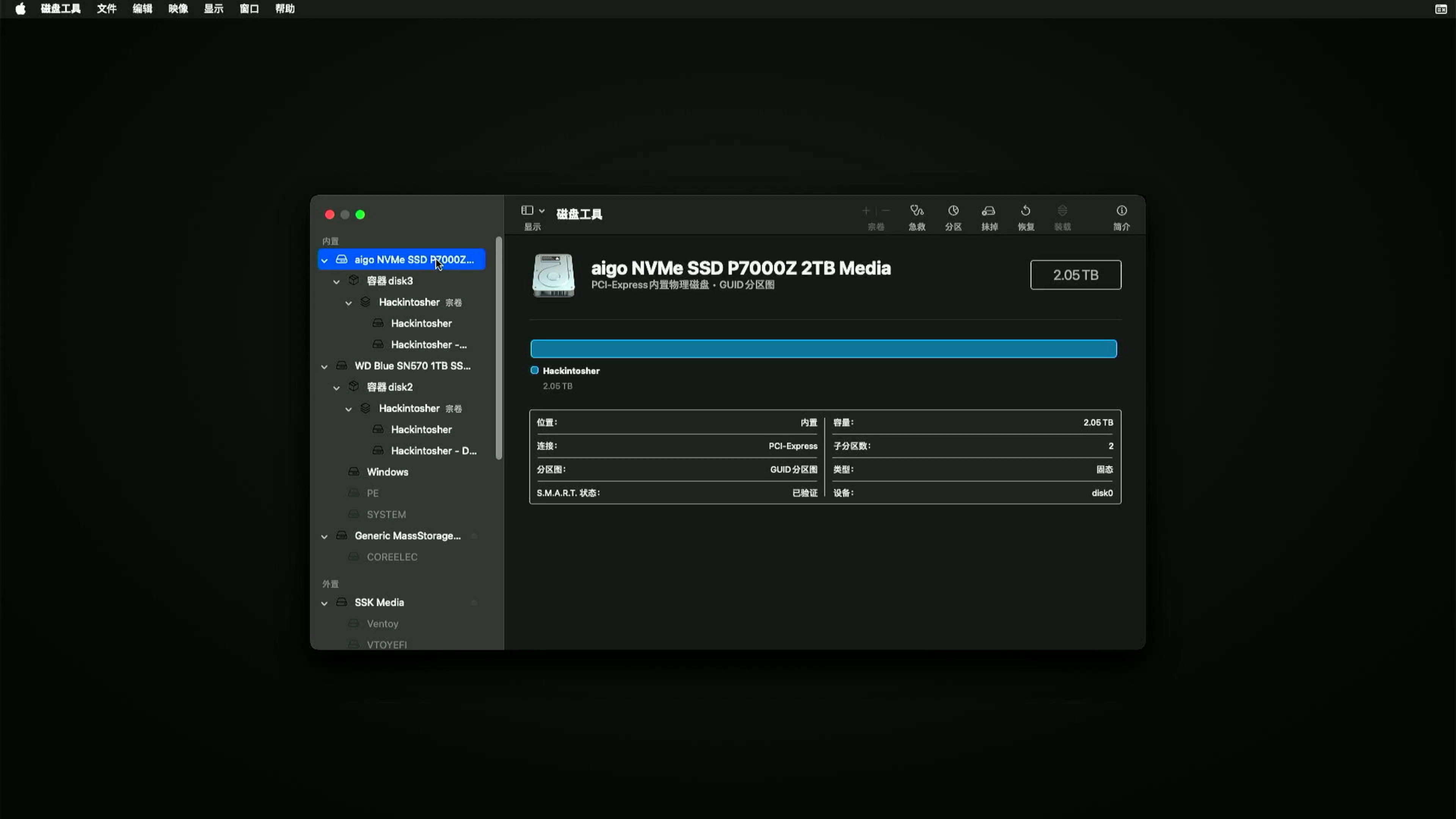The image size is (1456, 819).
Task: Open the Control Center icon in menu bar
Action: point(1441,8)
